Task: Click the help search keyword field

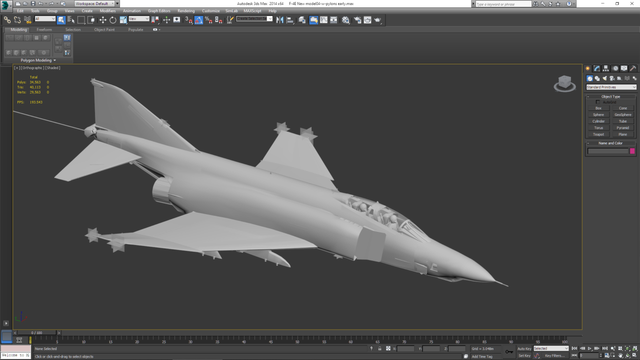Action: tap(503, 4)
